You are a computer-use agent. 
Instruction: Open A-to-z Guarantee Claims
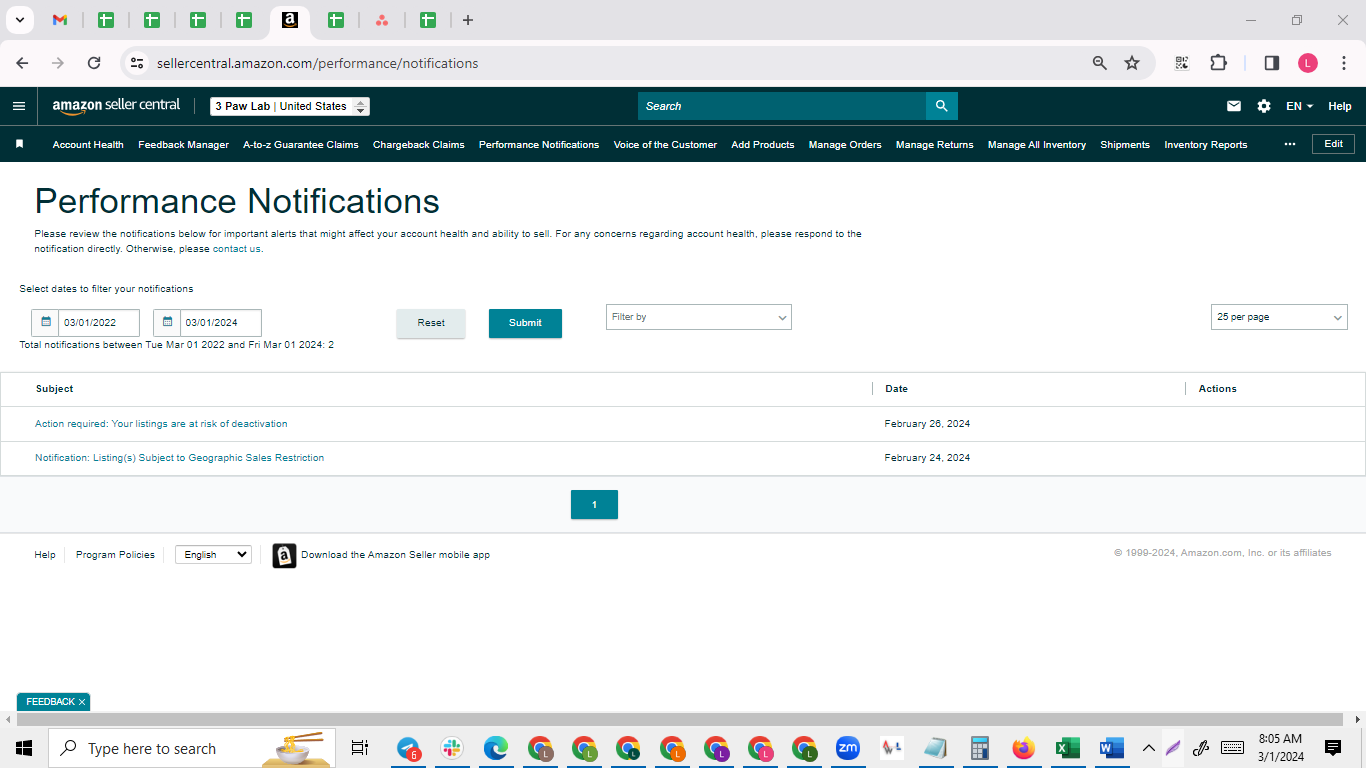coord(301,144)
